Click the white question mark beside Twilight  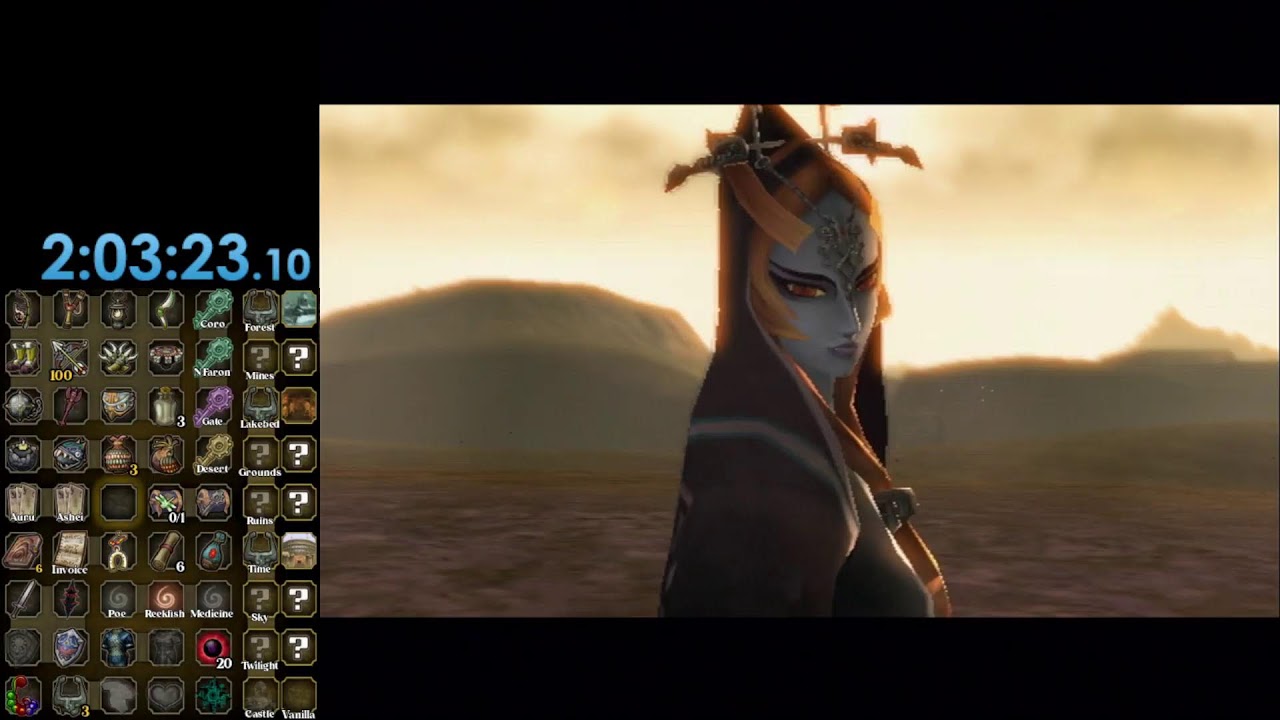[x=298, y=647]
